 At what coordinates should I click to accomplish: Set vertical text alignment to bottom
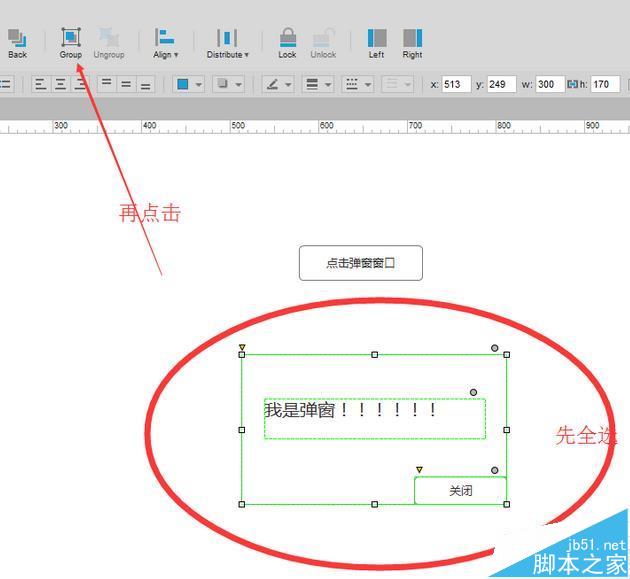click(146, 85)
